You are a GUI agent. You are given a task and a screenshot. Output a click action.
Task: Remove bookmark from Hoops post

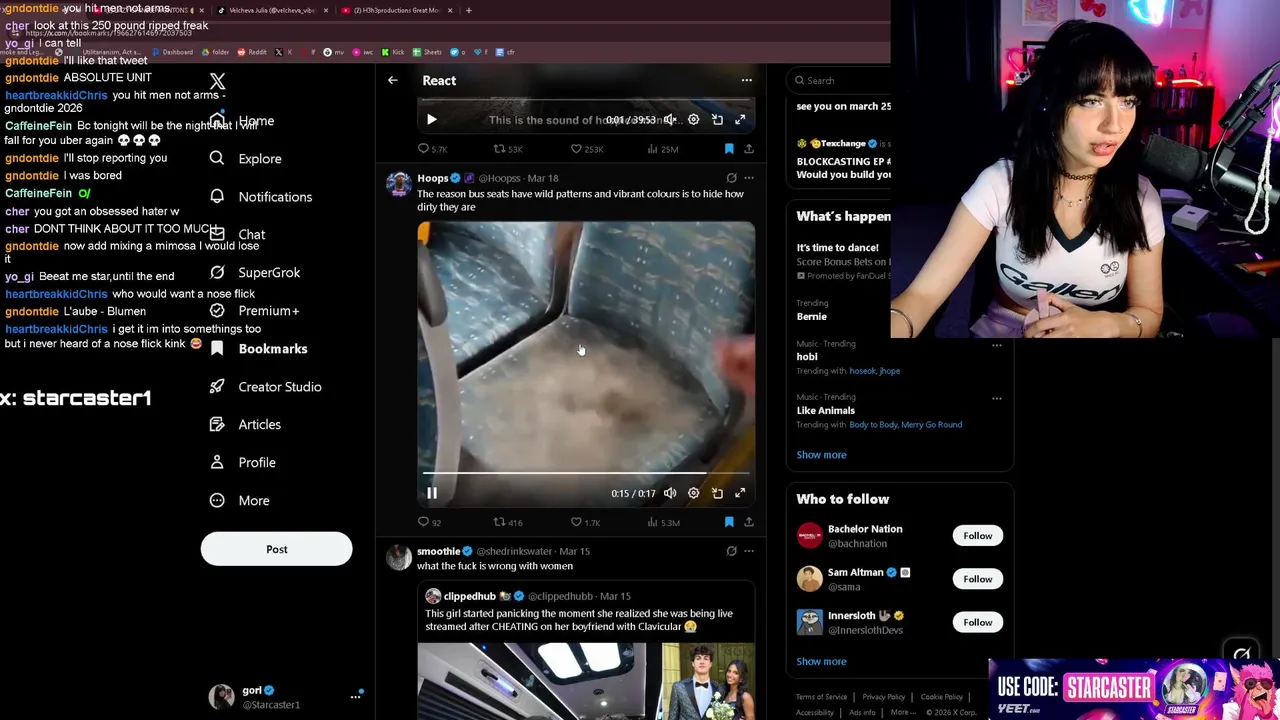pyautogui.click(x=729, y=522)
